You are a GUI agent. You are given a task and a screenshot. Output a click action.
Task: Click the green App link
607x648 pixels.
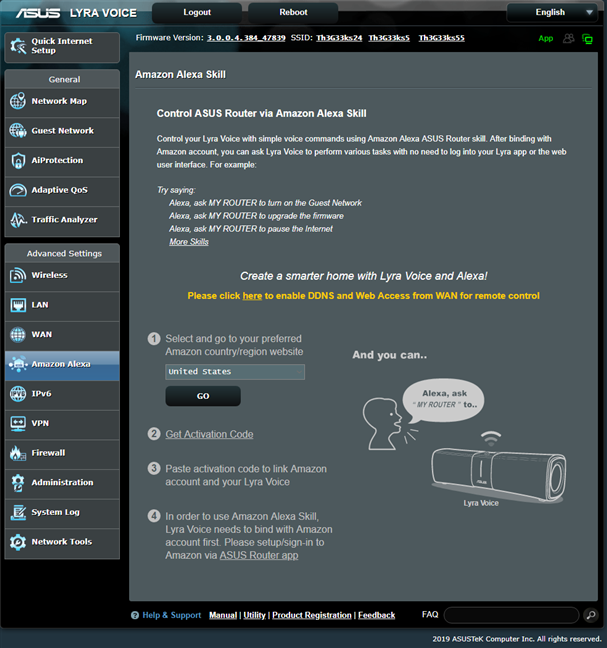click(545, 38)
